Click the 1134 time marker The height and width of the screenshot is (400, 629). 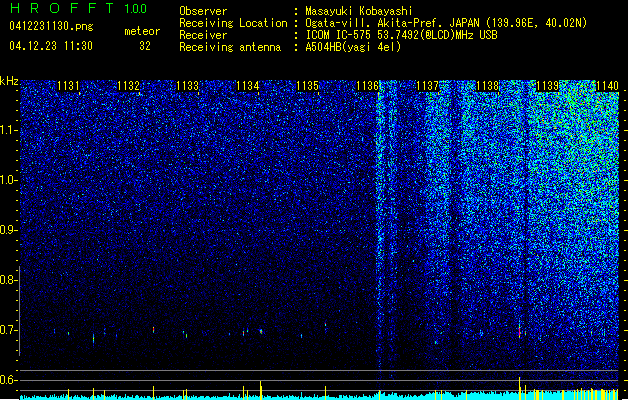248,86
